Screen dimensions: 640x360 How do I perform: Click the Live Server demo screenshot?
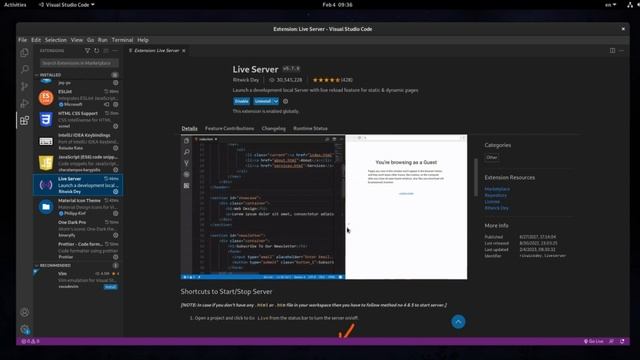[x=324, y=207]
